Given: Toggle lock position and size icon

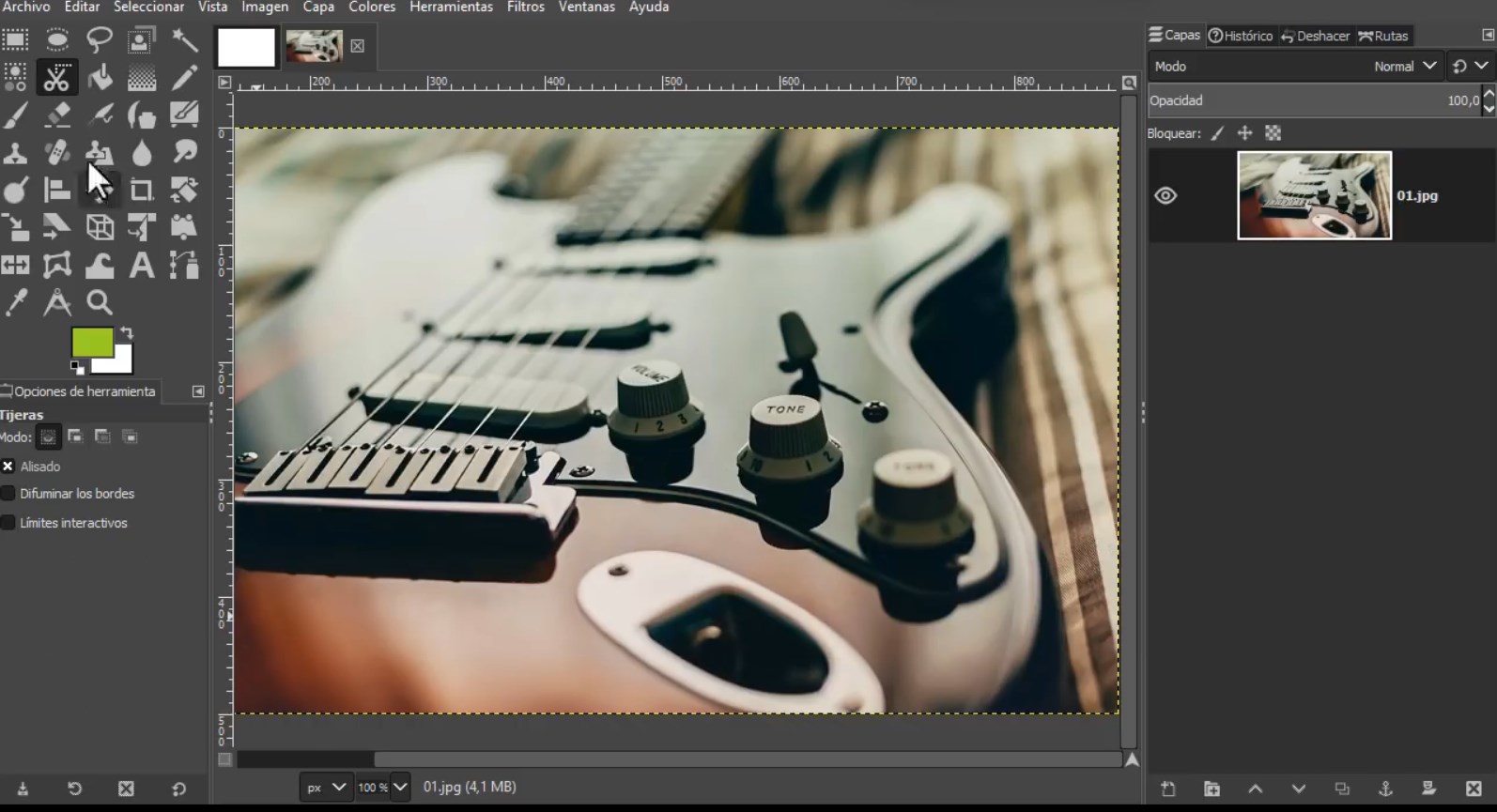Looking at the screenshot, I should (1244, 133).
